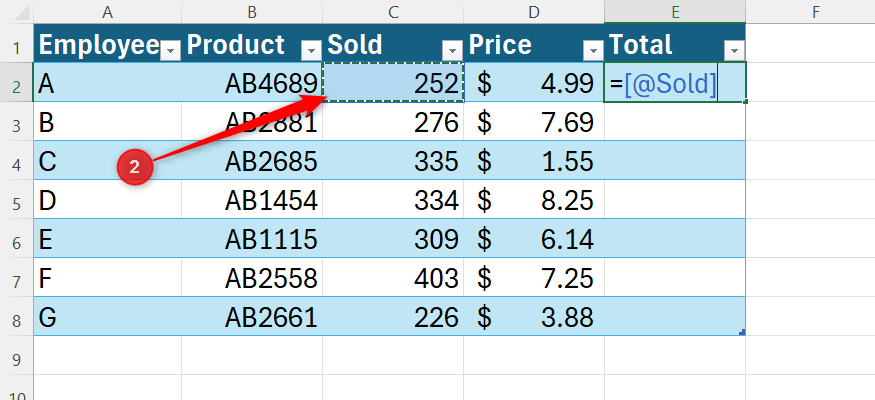This screenshot has height=400, width=875.
Task: Click the Sold cell with value 403
Action: pos(393,278)
